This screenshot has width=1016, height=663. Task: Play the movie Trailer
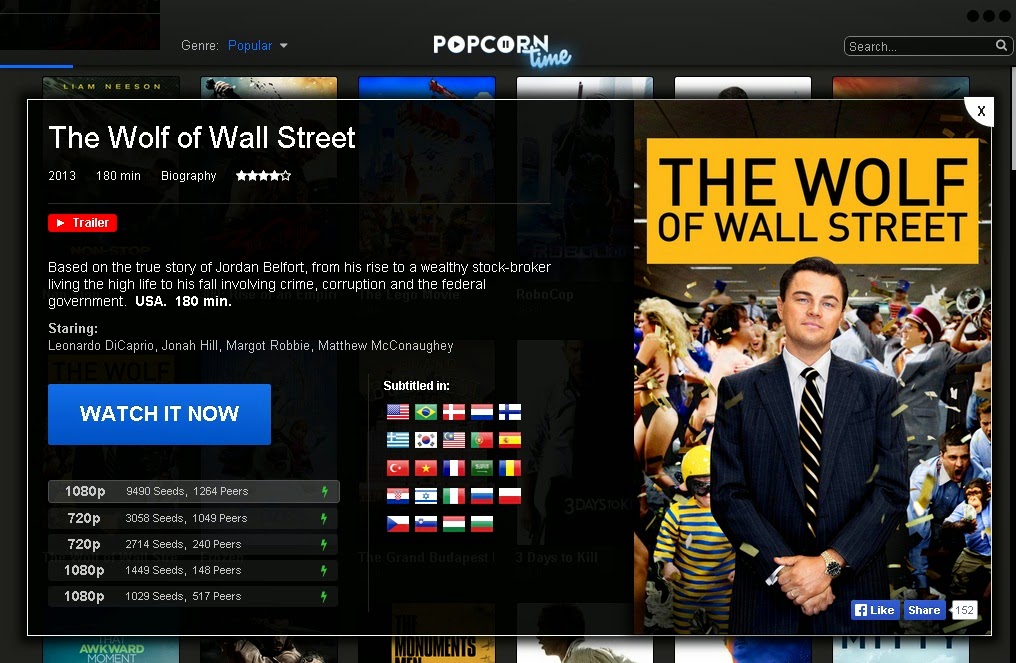[82, 223]
